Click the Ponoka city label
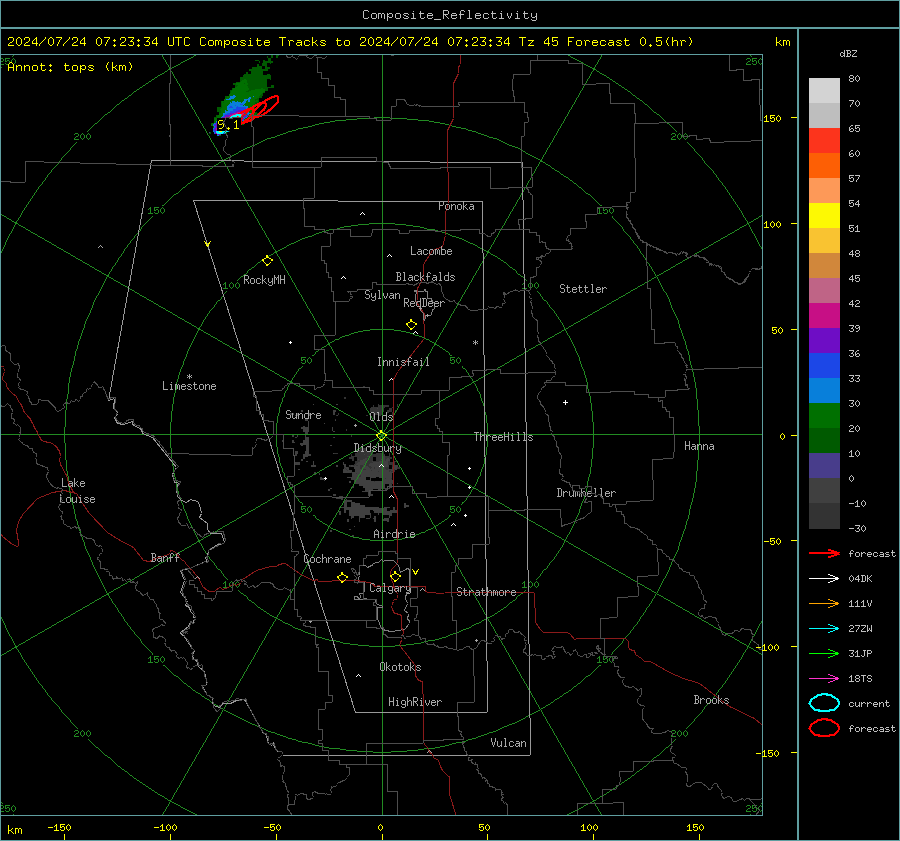The height and width of the screenshot is (841, 900). coord(456,206)
